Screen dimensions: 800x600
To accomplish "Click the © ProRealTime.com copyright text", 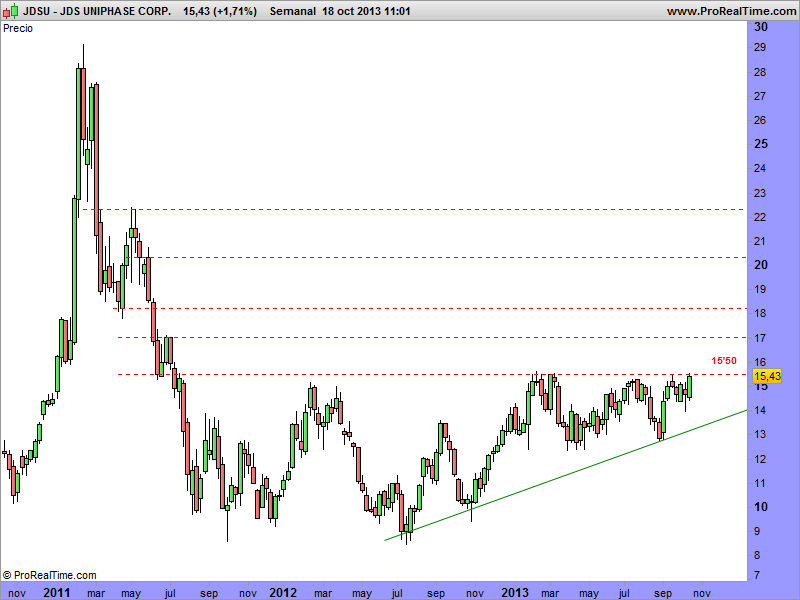I will [x=49, y=575].
